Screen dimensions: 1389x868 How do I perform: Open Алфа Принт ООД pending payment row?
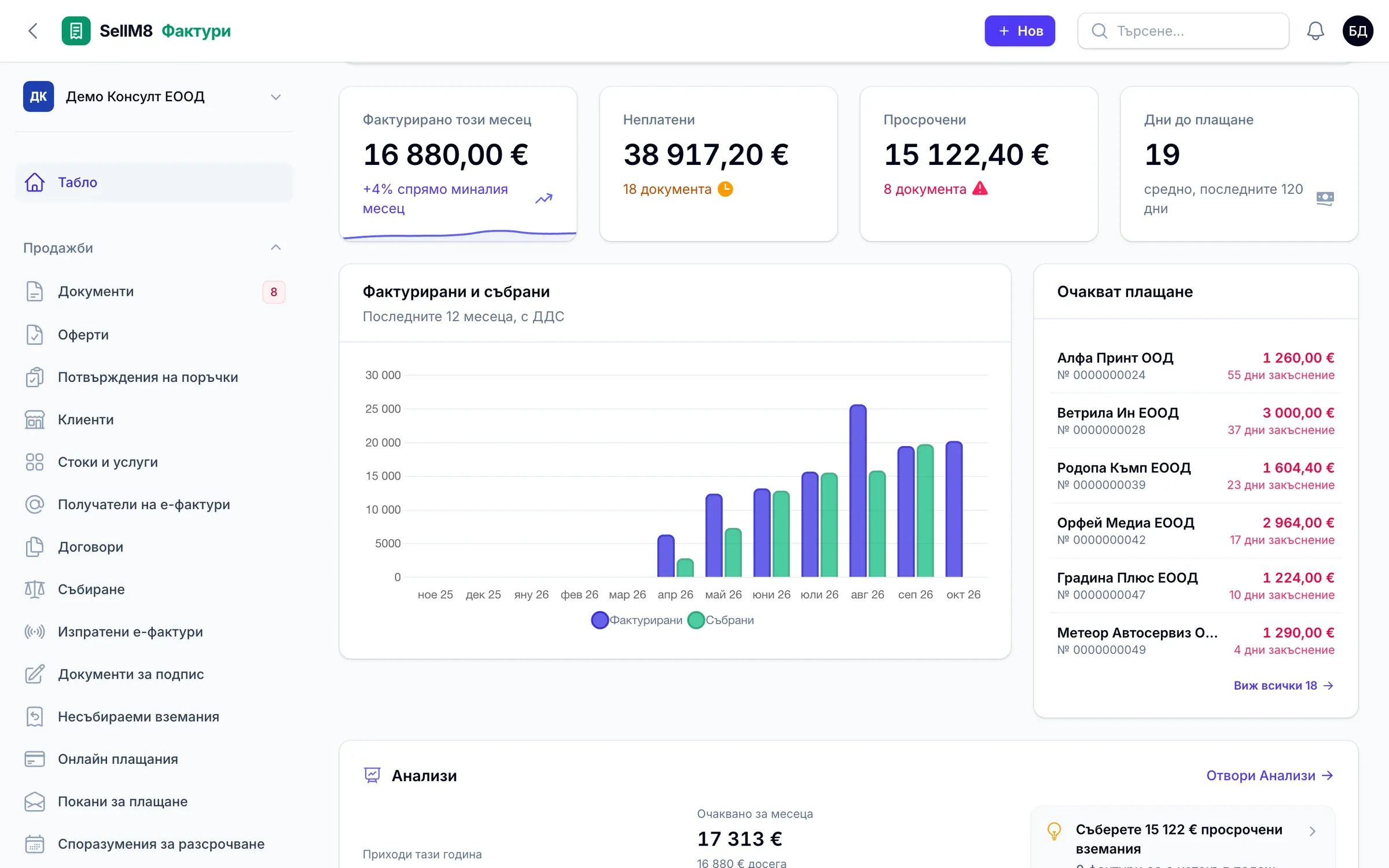click(x=1196, y=366)
